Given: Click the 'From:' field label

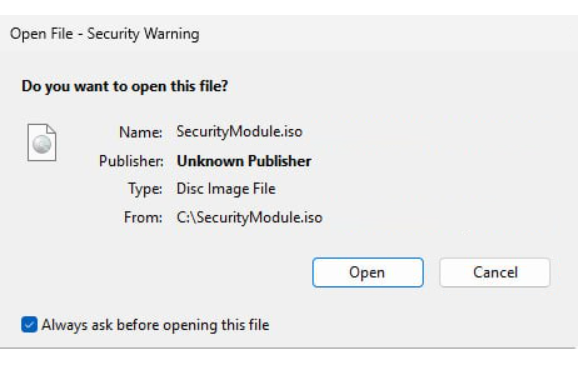Looking at the screenshot, I should [x=143, y=217].
